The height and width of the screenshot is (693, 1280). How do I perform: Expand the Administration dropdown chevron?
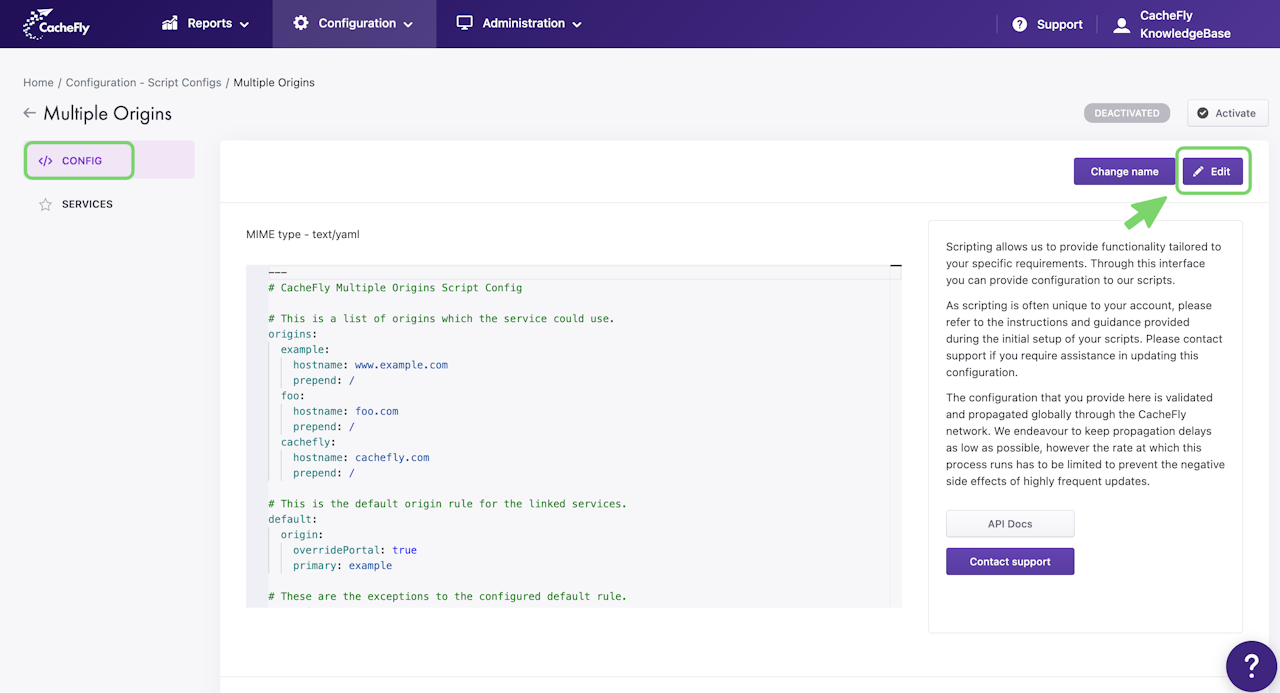577,24
